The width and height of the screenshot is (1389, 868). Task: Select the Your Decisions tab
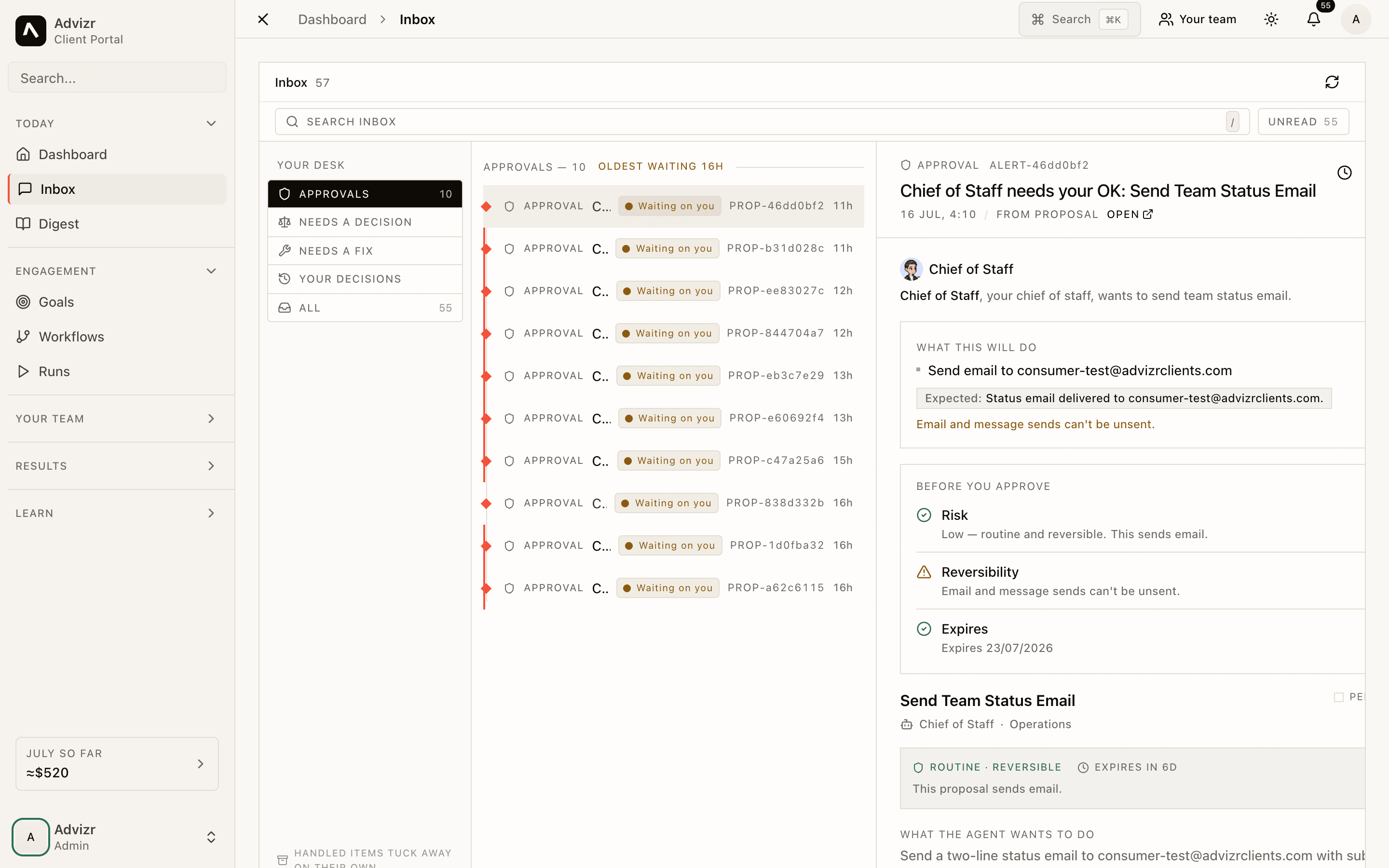[365, 279]
